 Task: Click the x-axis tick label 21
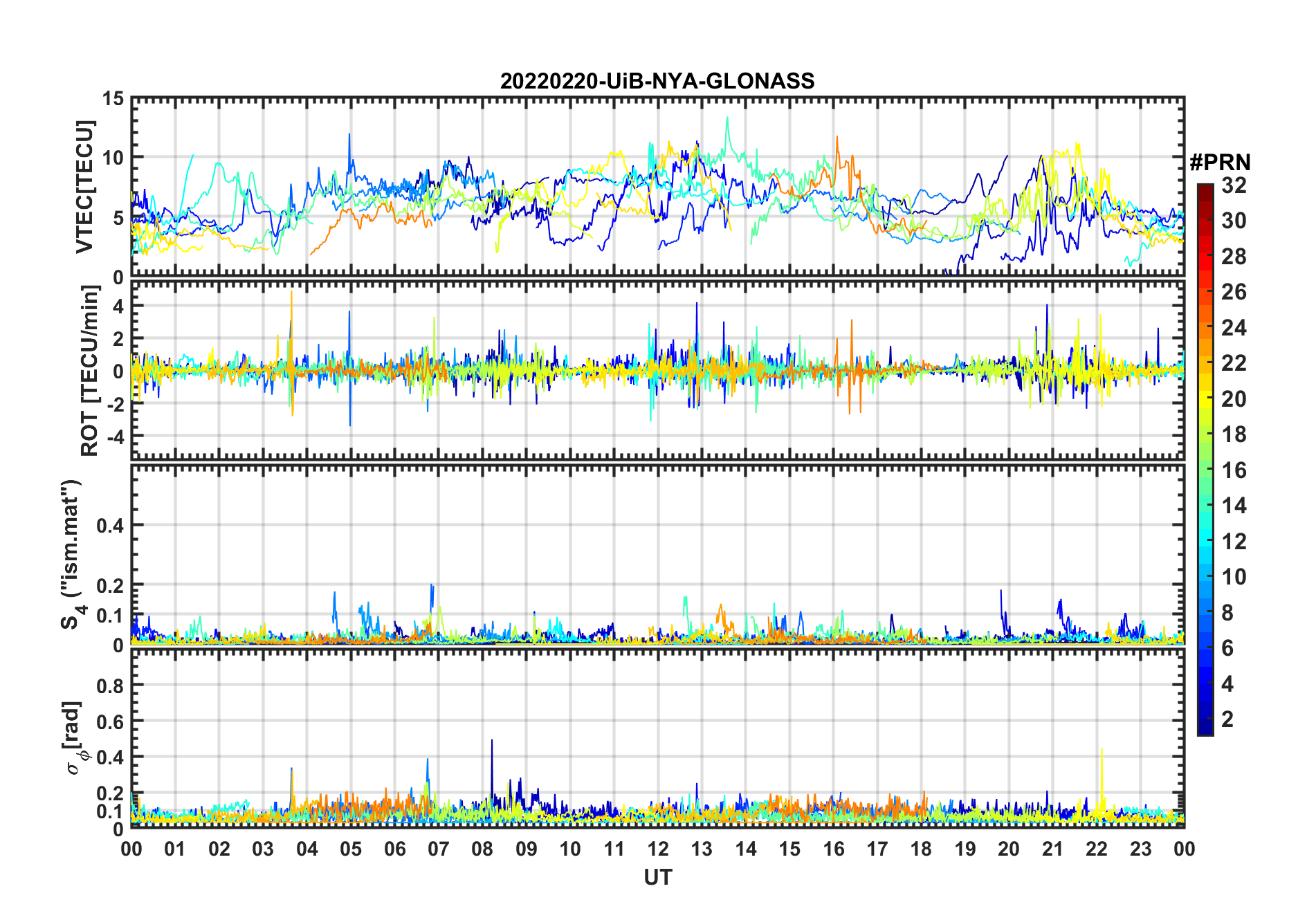tap(1052, 849)
